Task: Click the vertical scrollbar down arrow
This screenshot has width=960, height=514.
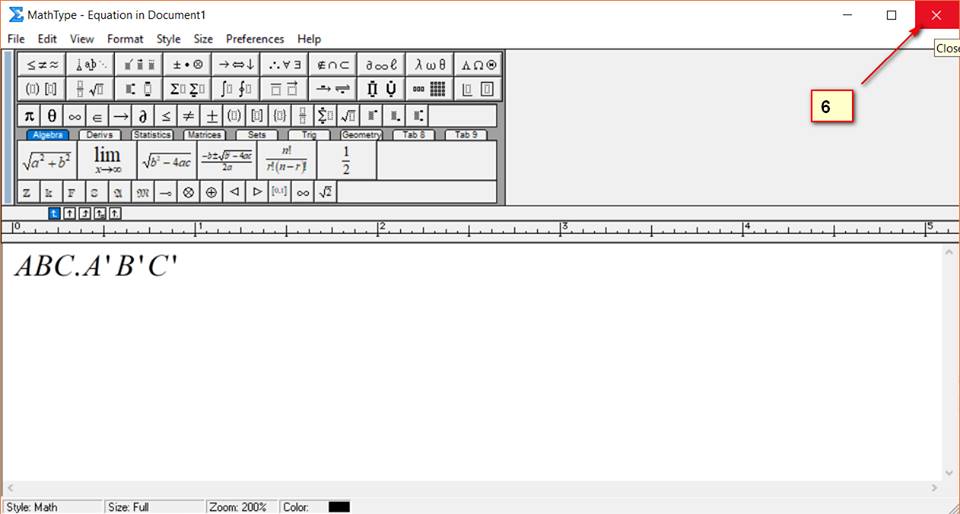Action: 949,473
